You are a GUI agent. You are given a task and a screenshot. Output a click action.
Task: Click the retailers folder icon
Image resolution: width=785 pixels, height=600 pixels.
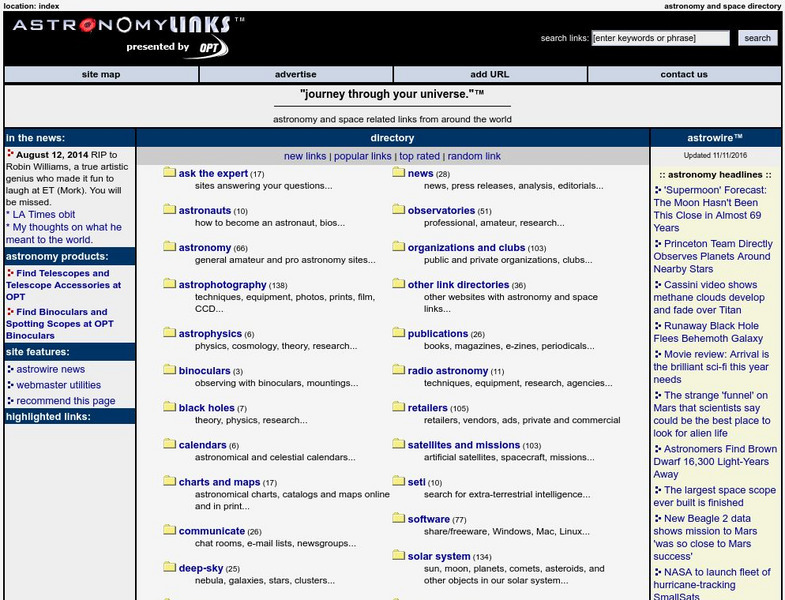coord(399,407)
